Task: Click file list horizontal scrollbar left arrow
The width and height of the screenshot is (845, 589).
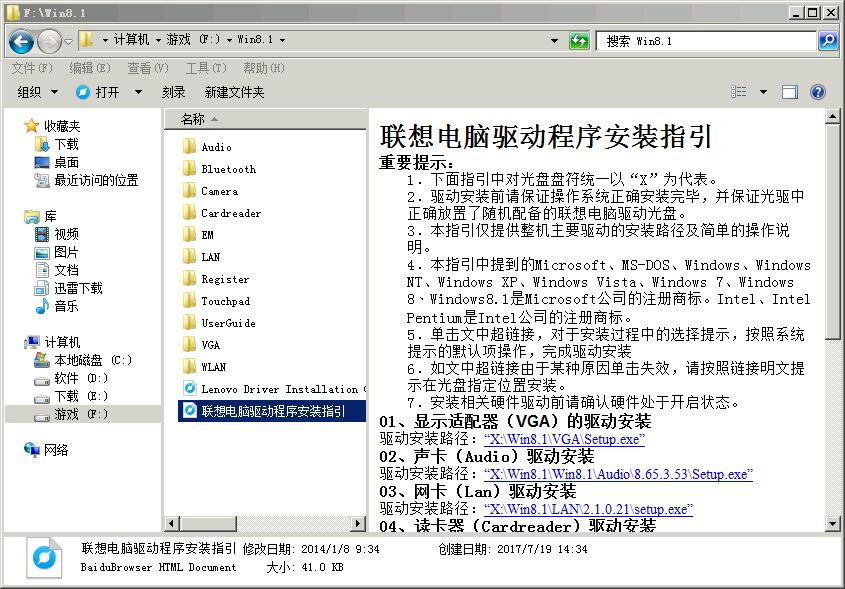Action: pyautogui.click(x=172, y=523)
